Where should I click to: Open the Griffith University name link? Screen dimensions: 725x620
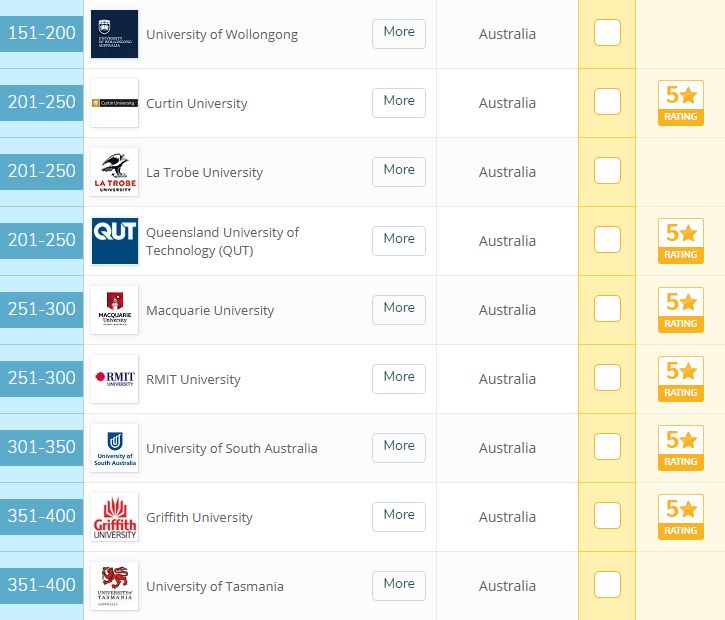[x=199, y=517]
